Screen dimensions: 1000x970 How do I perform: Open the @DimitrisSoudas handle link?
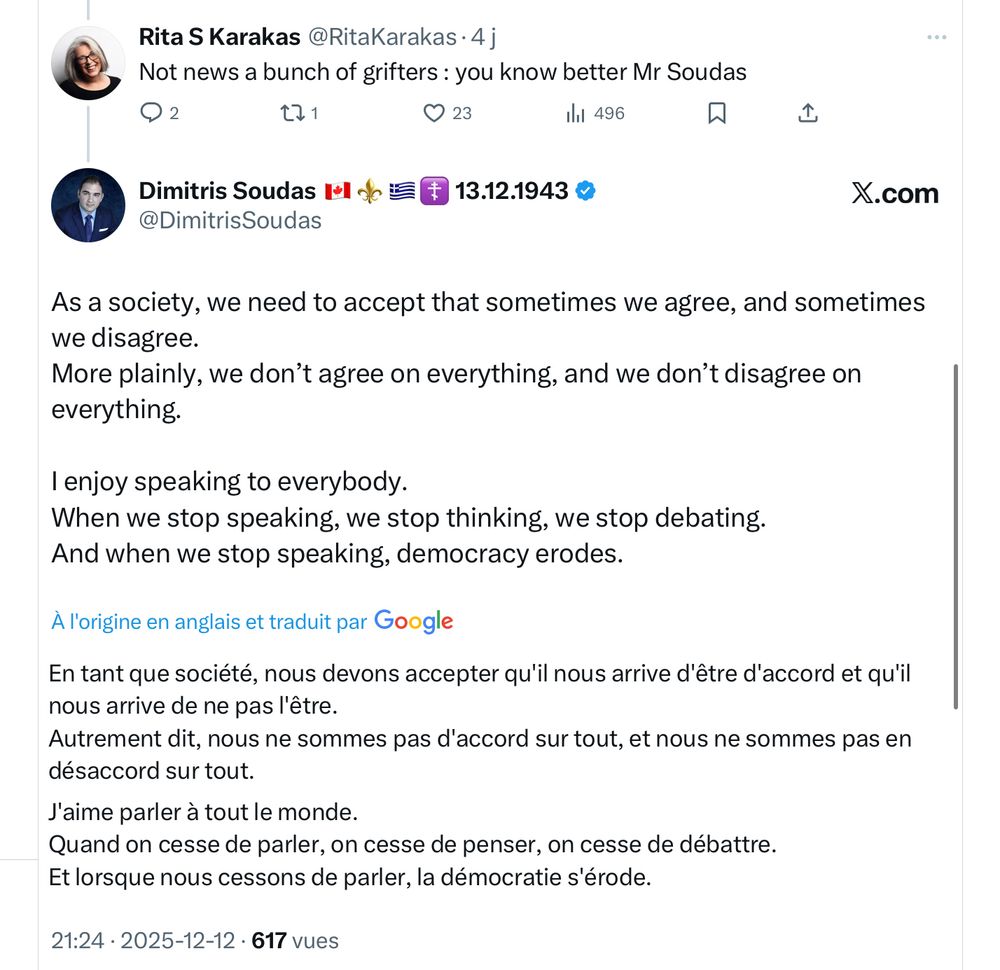pos(230,220)
